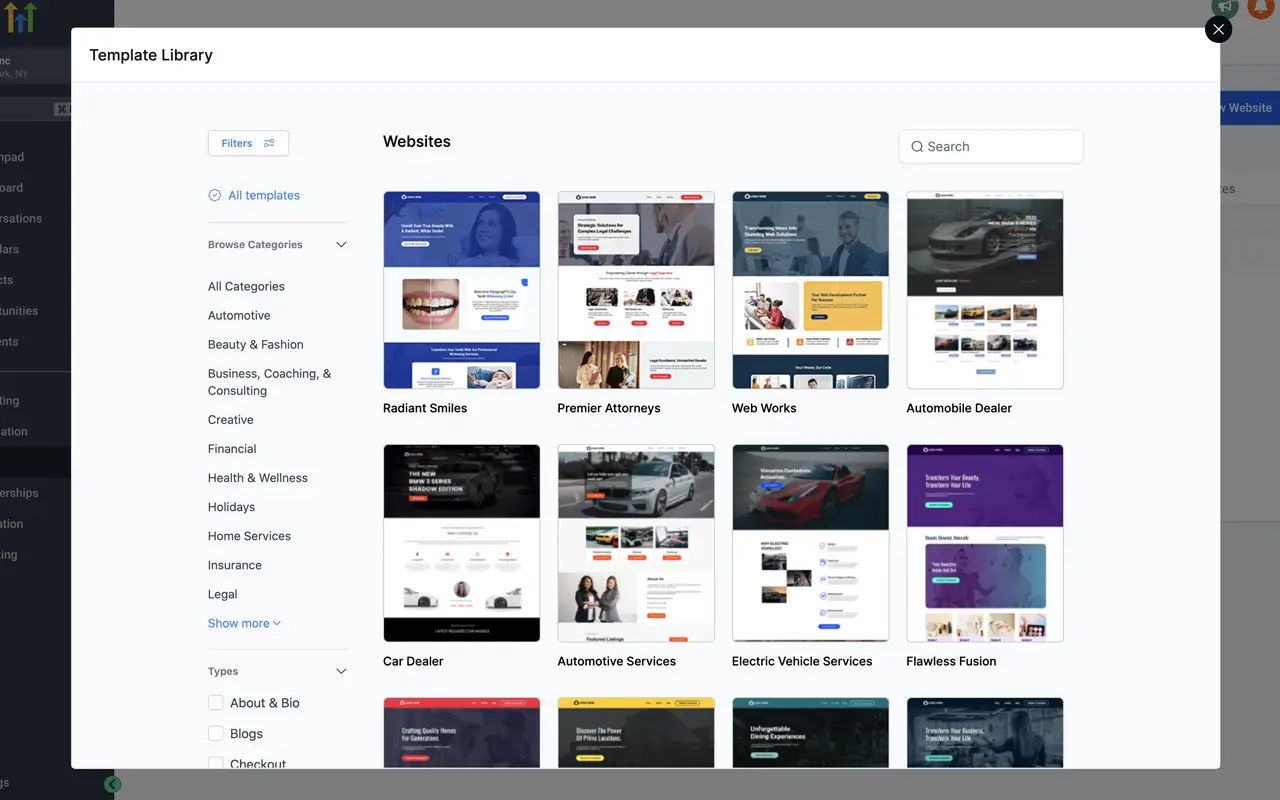Open the Flawless Fusion template thumbnail
Screen dimensions: 1280x800
[x=985, y=543]
